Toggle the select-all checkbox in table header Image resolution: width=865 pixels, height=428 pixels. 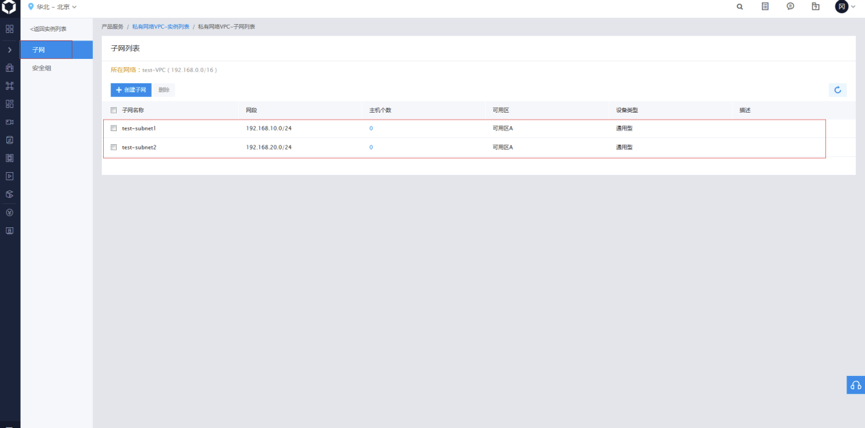coord(114,110)
